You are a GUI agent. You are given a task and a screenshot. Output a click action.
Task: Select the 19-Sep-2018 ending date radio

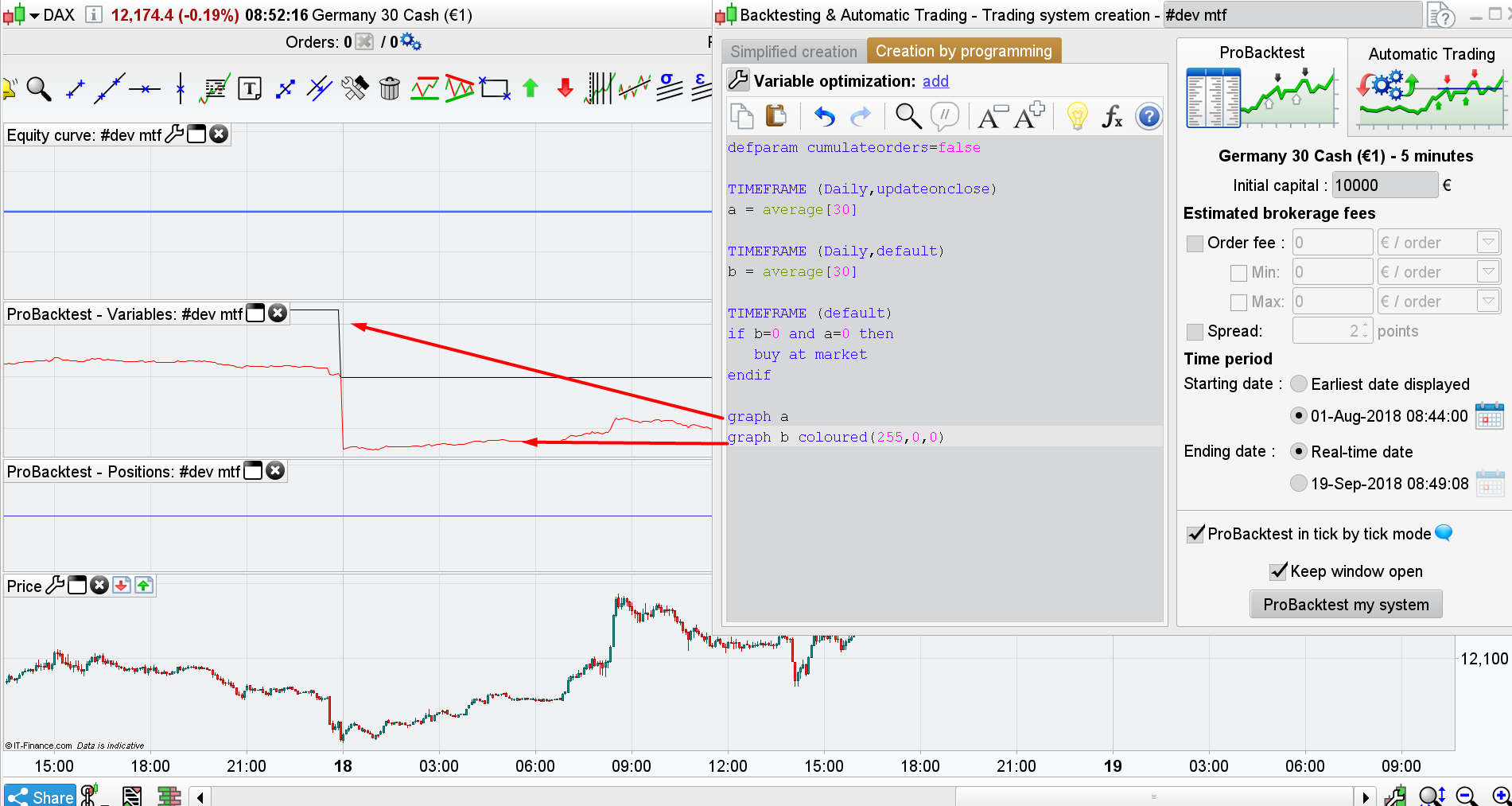[1299, 483]
